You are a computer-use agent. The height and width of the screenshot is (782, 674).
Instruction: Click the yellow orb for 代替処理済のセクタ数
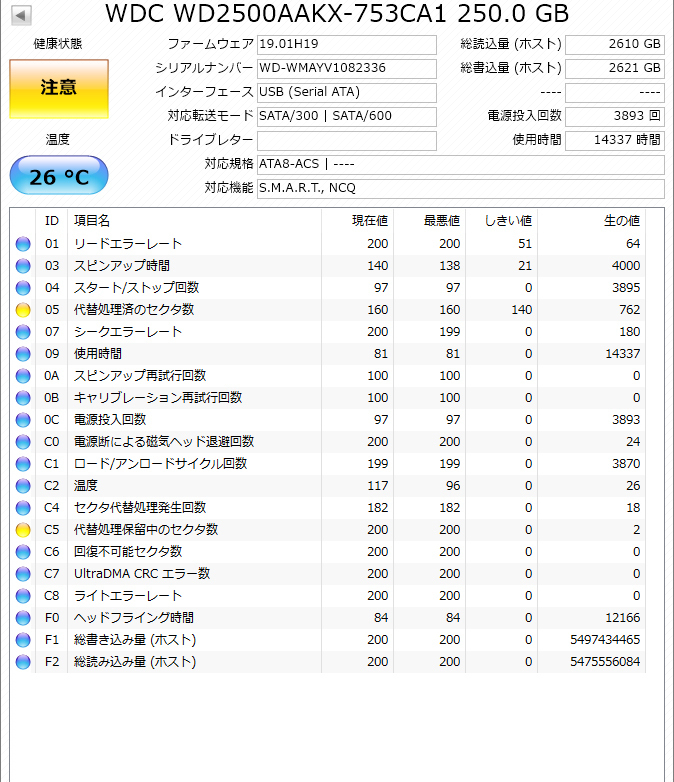tap(23, 310)
